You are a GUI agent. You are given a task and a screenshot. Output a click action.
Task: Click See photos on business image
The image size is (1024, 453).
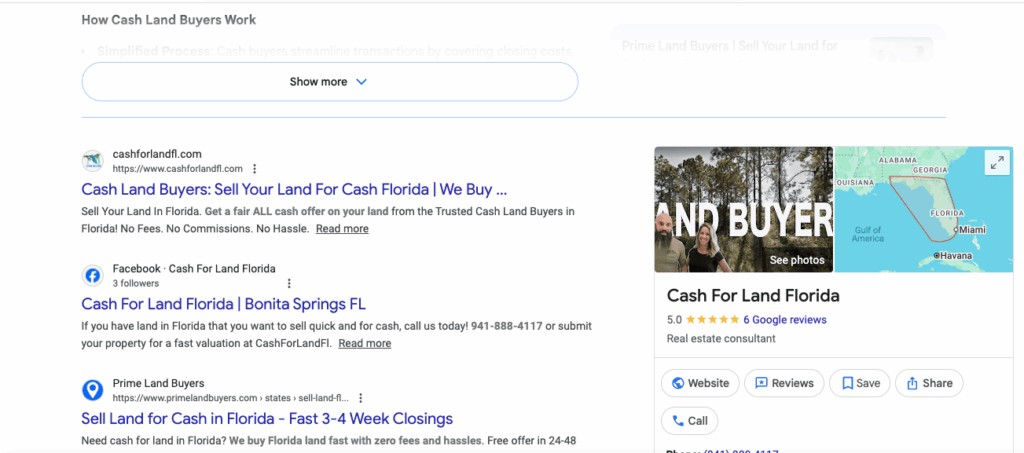coord(797,260)
